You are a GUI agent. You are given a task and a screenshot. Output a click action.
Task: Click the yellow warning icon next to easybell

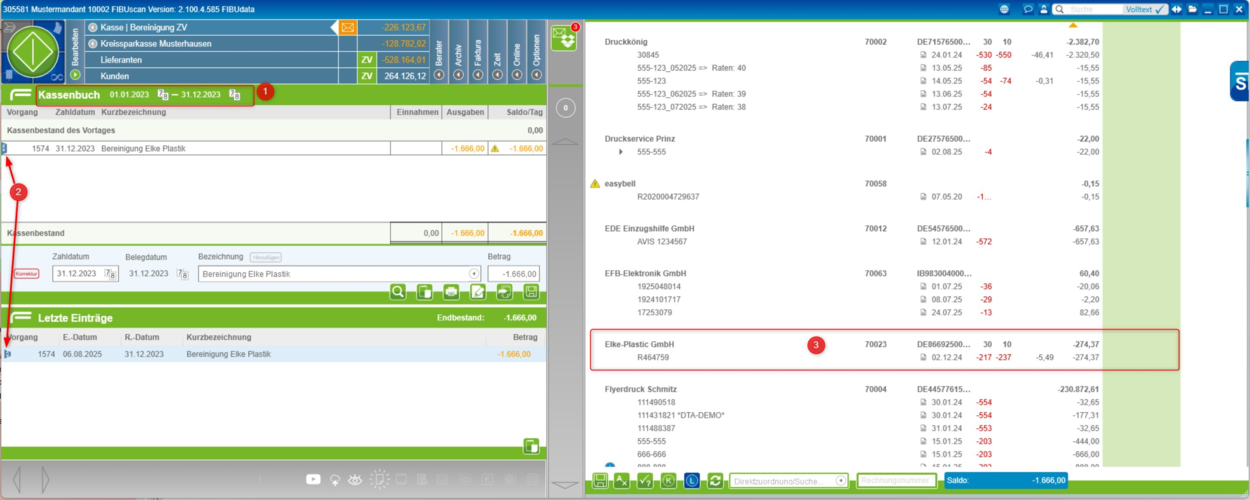coord(596,184)
